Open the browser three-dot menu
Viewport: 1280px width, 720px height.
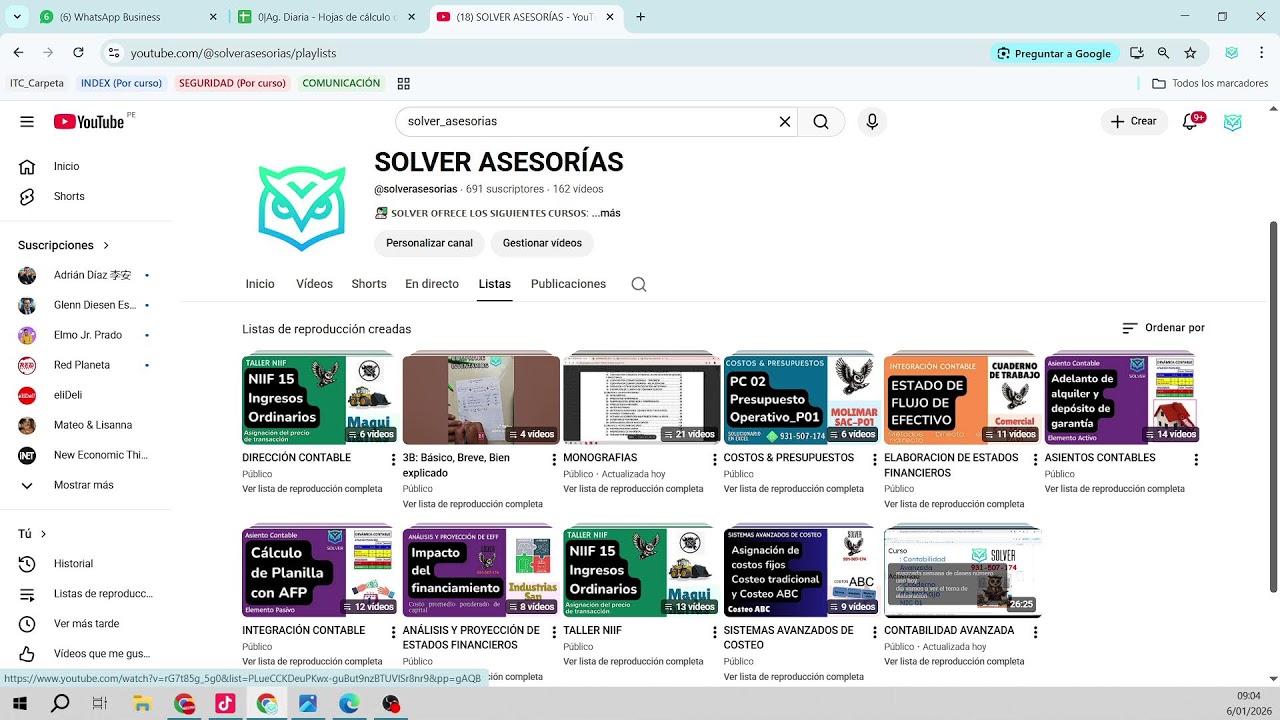point(1261,53)
